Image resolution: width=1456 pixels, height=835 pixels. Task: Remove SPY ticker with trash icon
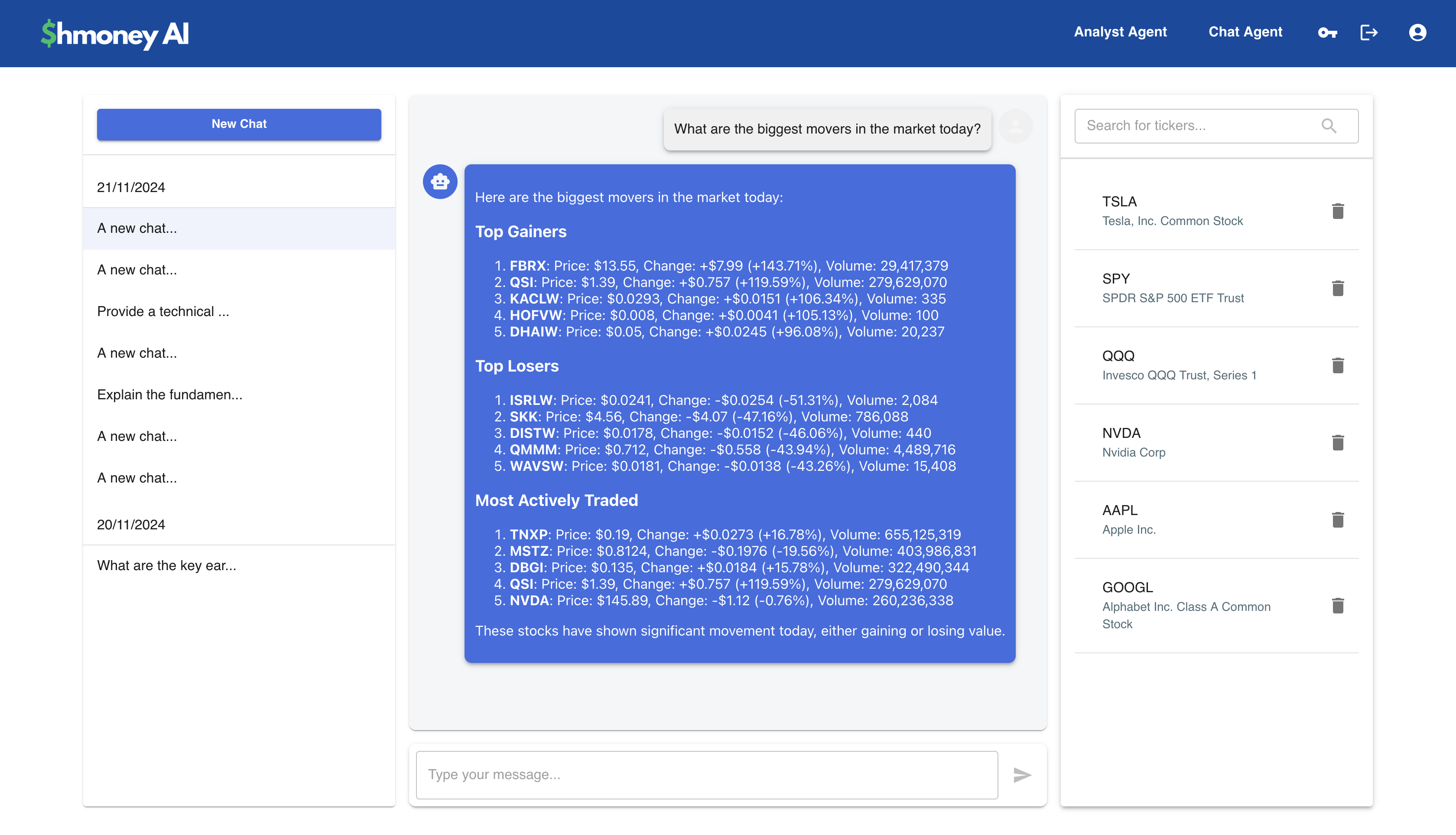pyautogui.click(x=1337, y=288)
